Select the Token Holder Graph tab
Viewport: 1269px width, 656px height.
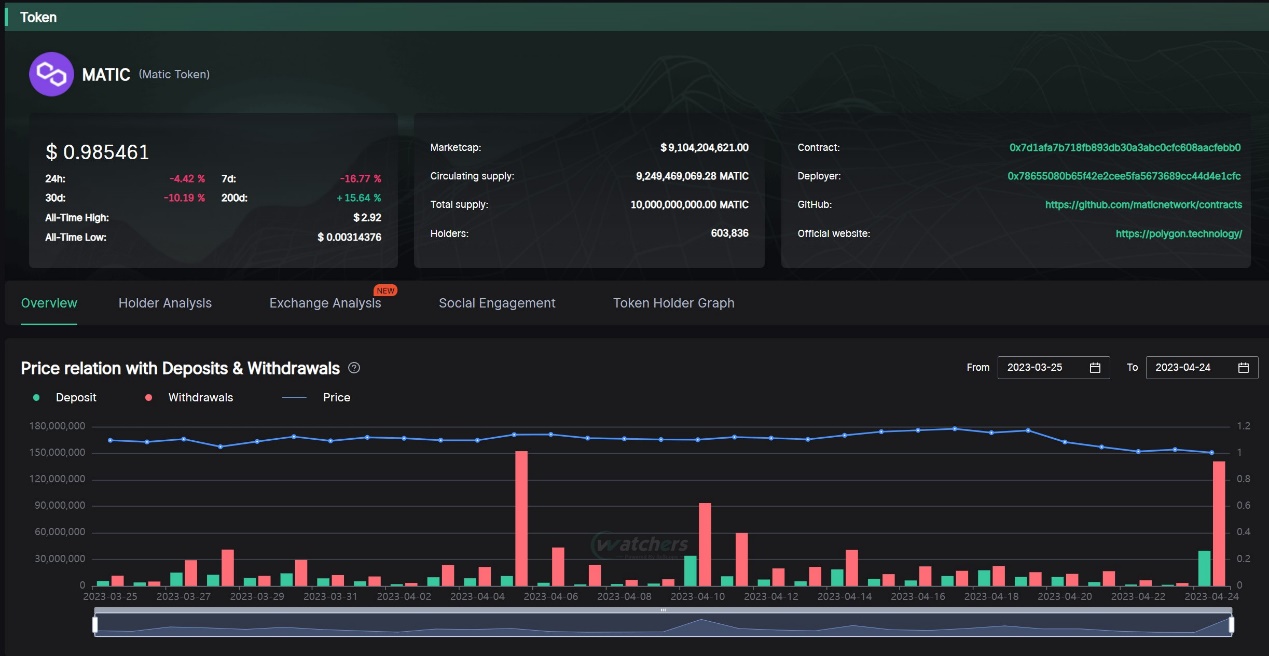(x=673, y=303)
